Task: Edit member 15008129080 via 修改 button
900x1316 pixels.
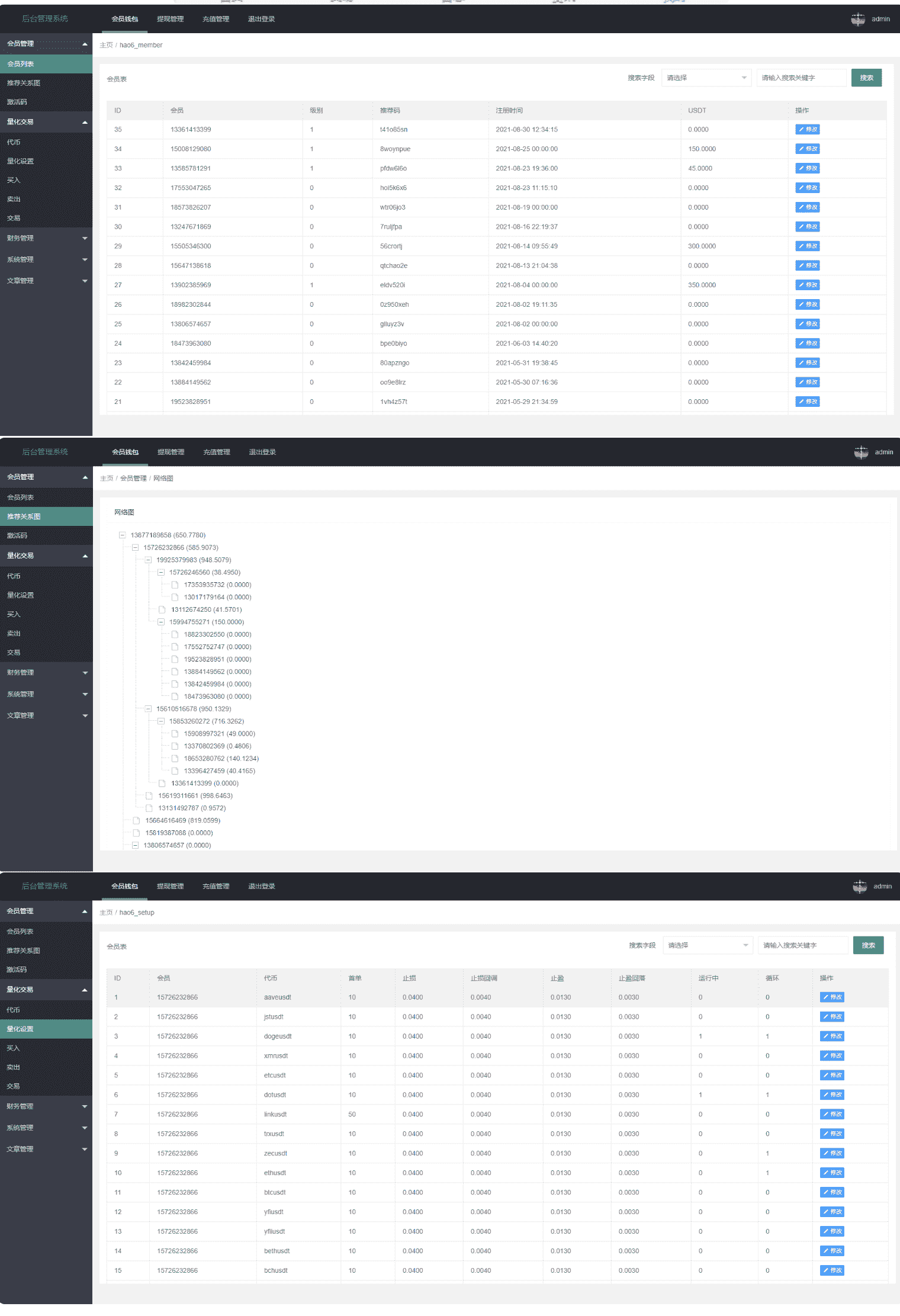Action: [x=808, y=149]
